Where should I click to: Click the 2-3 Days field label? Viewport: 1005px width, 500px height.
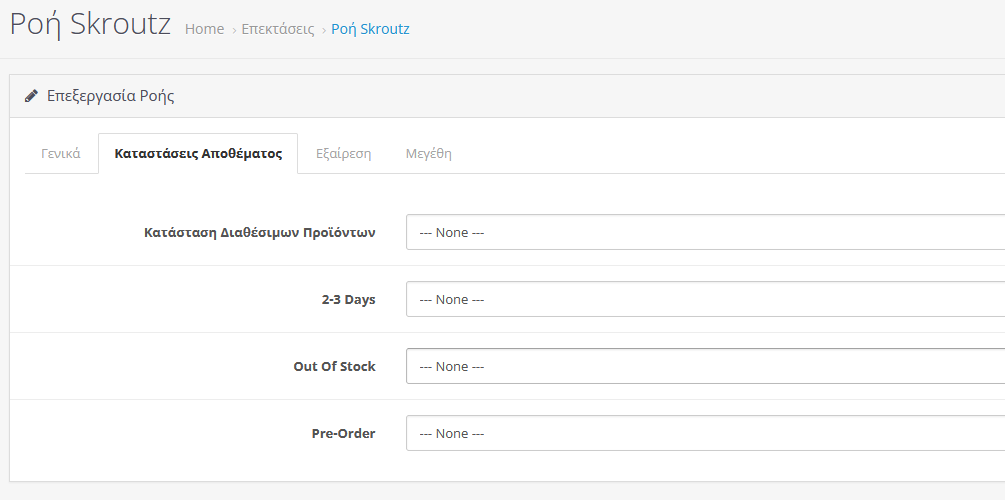tap(349, 299)
